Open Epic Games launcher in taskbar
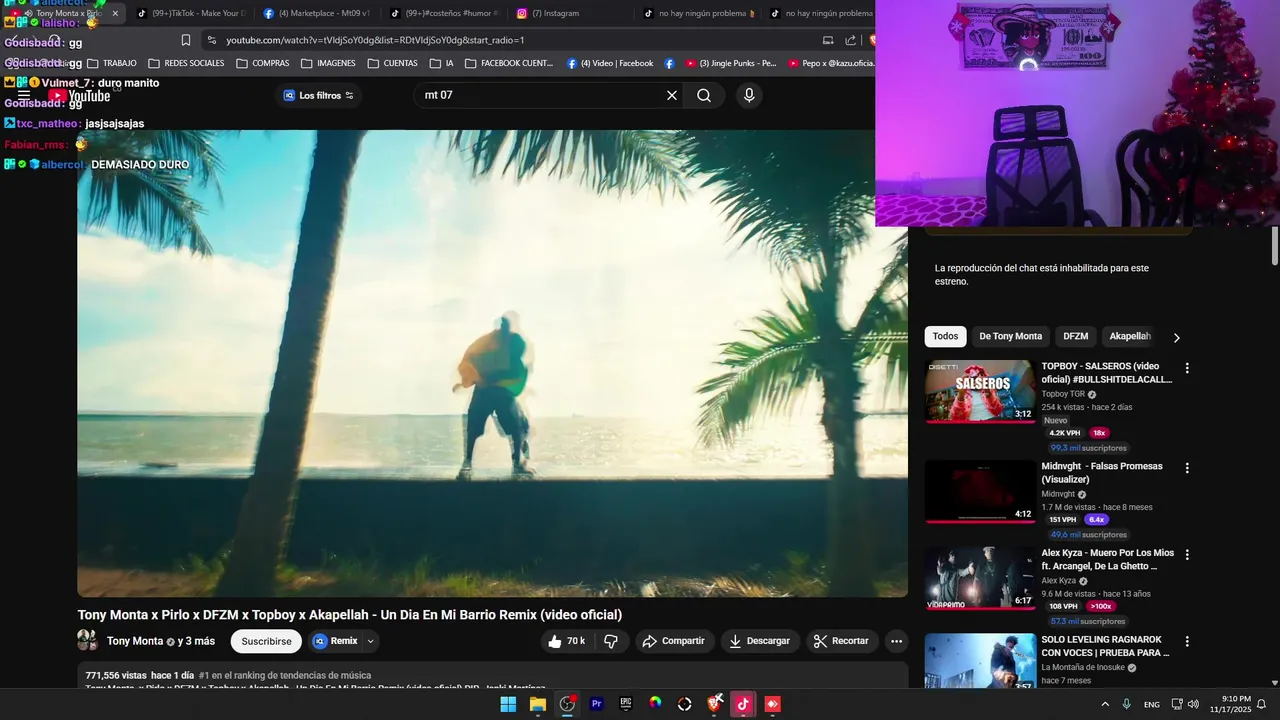Image resolution: width=1280 pixels, height=720 pixels. tap(626, 704)
